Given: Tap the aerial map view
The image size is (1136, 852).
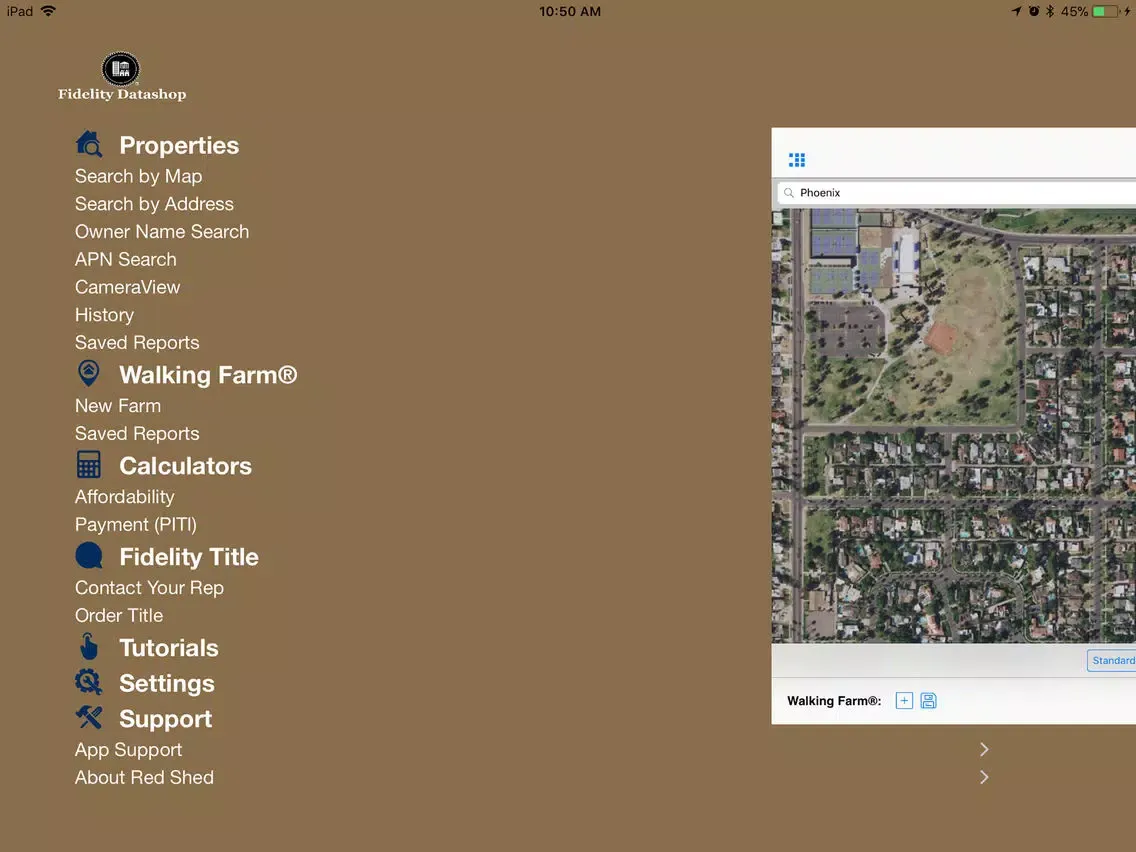Looking at the screenshot, I should click(x=953, y=426).
